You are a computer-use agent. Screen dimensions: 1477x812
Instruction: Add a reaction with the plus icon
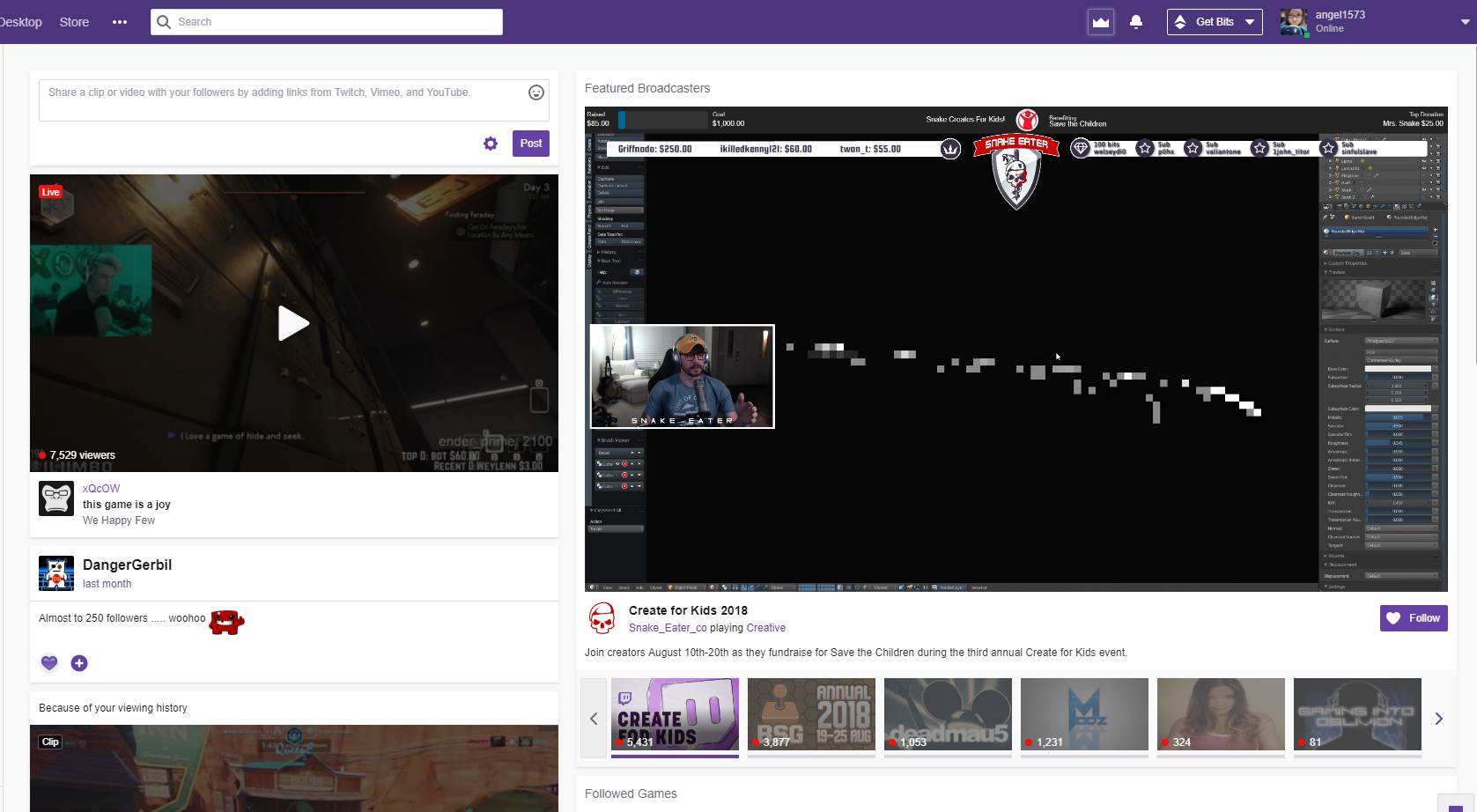[78, 662]
